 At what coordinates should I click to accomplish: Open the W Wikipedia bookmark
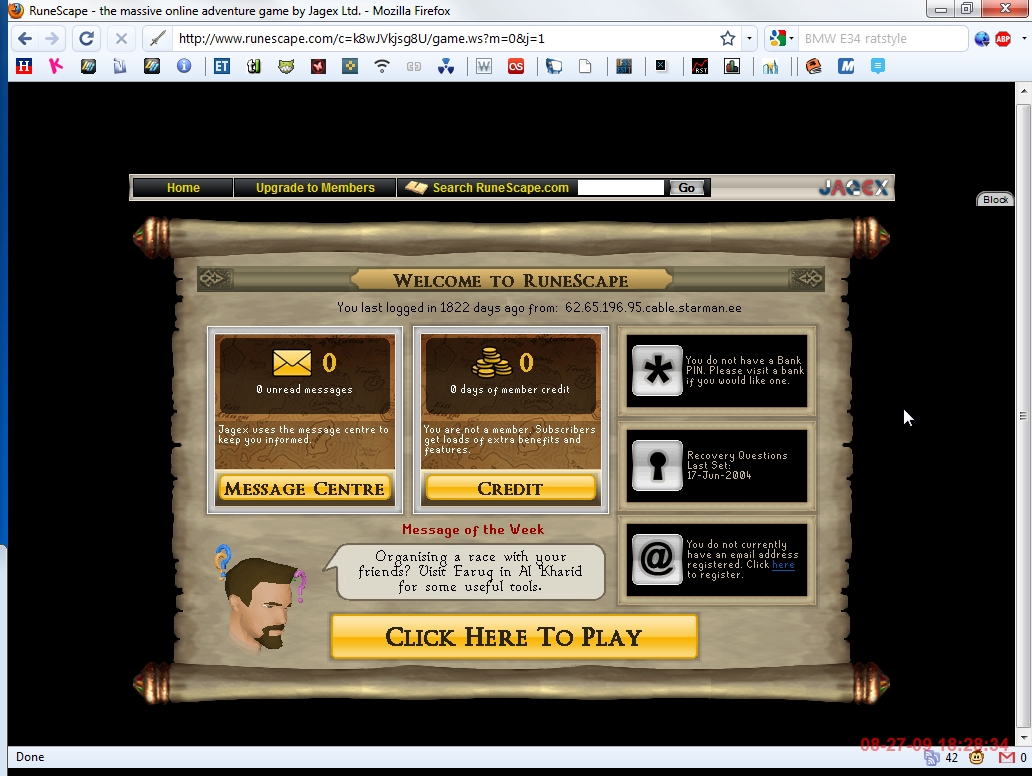pos(484,66)
